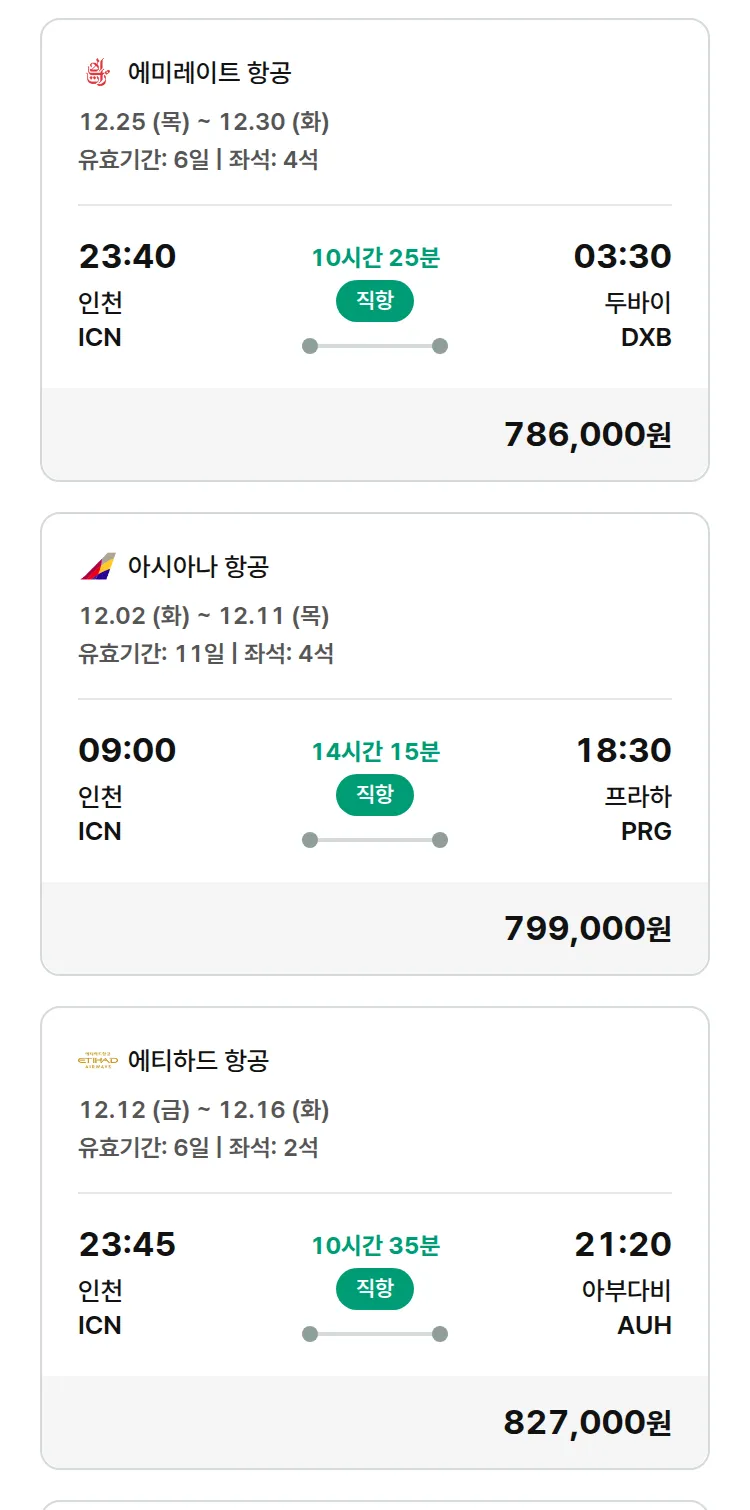Viewport: 750px width, 1510px height.
Task: Click the 23:40 Incheon departure time
Action: [x=127, y=257]
